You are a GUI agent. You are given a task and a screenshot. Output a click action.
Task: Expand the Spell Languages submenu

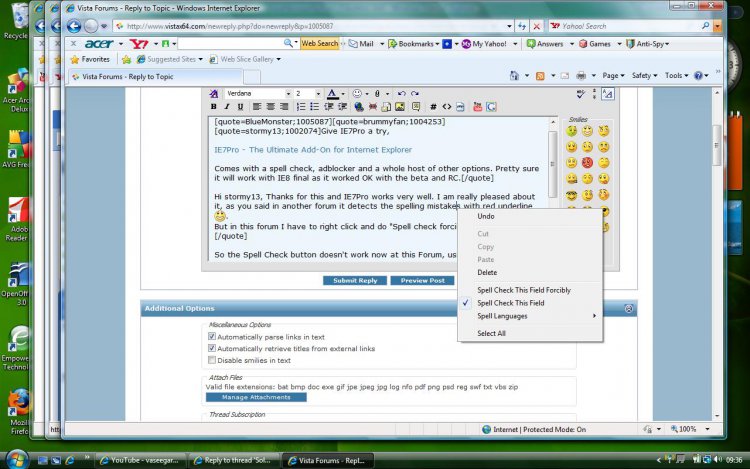530,316
